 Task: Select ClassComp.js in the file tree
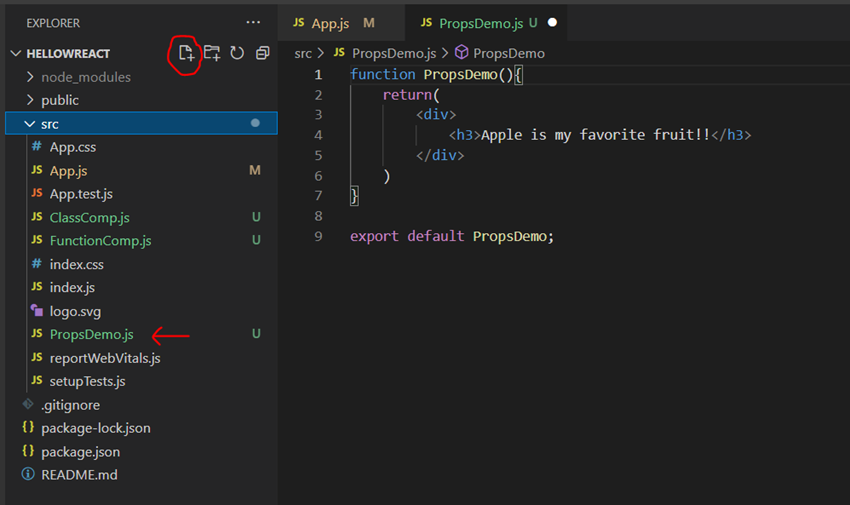tap(89, 217)
